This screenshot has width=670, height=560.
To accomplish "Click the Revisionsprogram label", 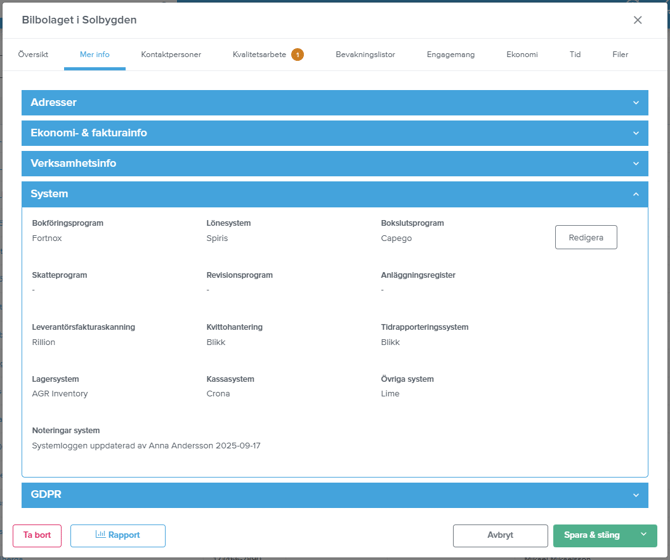I will [239, 275].
